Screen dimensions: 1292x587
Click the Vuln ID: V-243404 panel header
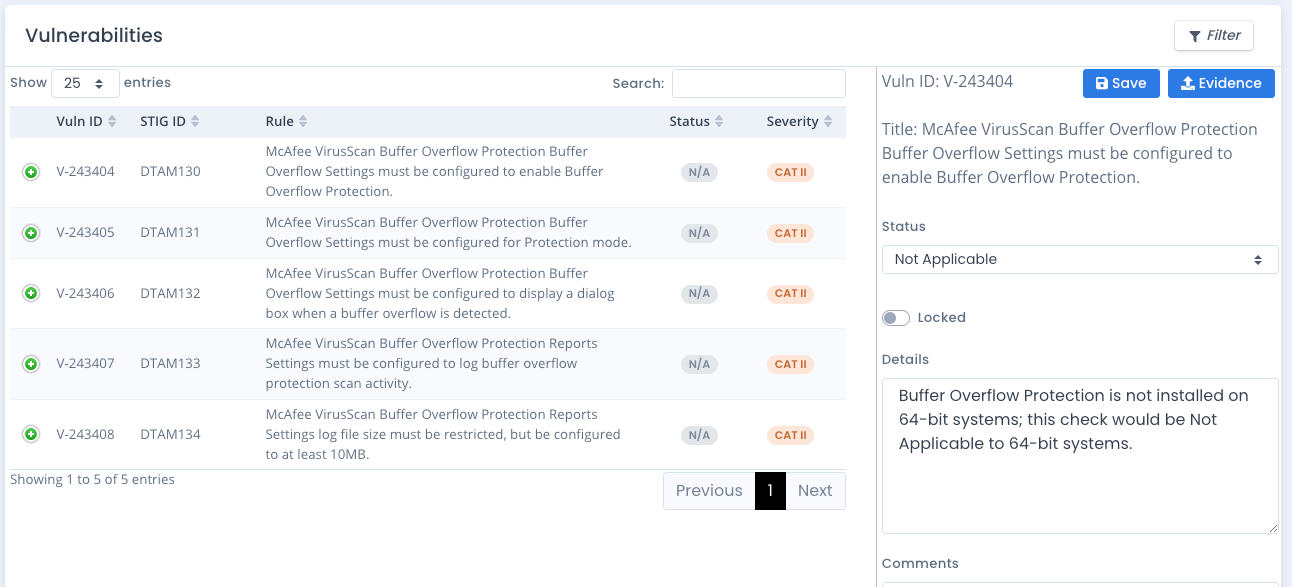click(947, 82)
